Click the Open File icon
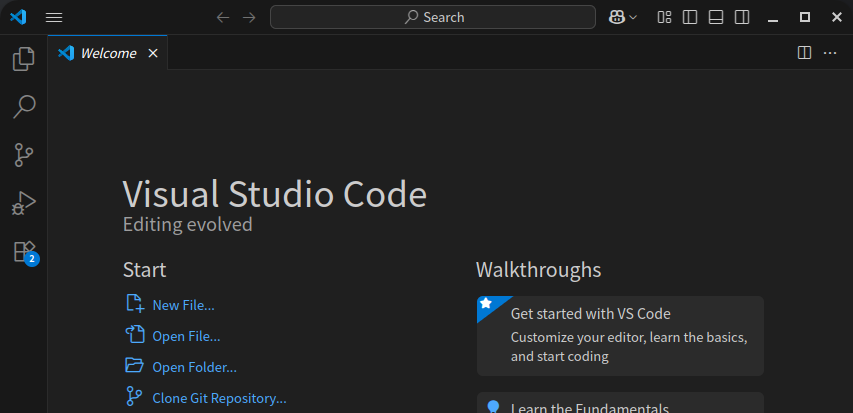Screen dimensions: 853x413 coord(135,334)
